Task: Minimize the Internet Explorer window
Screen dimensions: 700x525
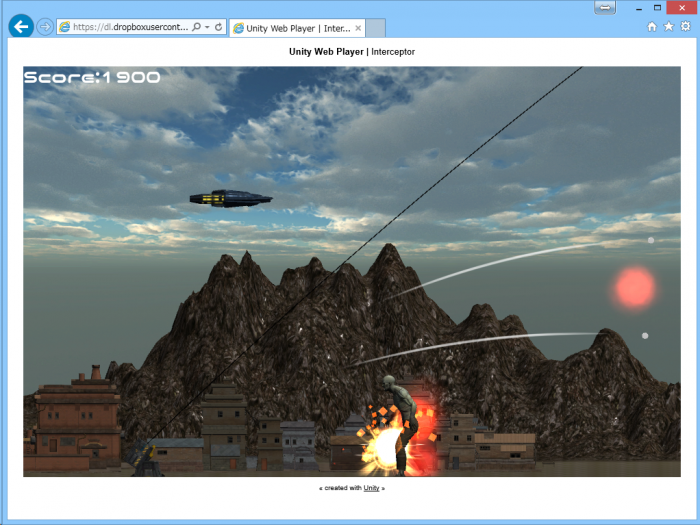Action: point(639,8)
